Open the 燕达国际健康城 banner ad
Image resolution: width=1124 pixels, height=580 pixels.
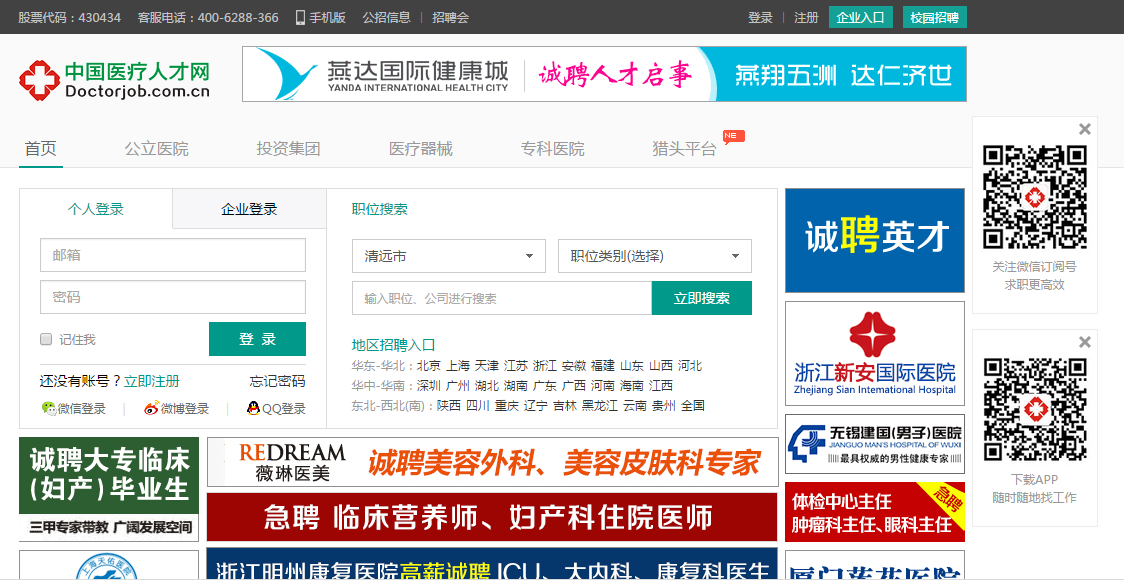pos(604,74)
